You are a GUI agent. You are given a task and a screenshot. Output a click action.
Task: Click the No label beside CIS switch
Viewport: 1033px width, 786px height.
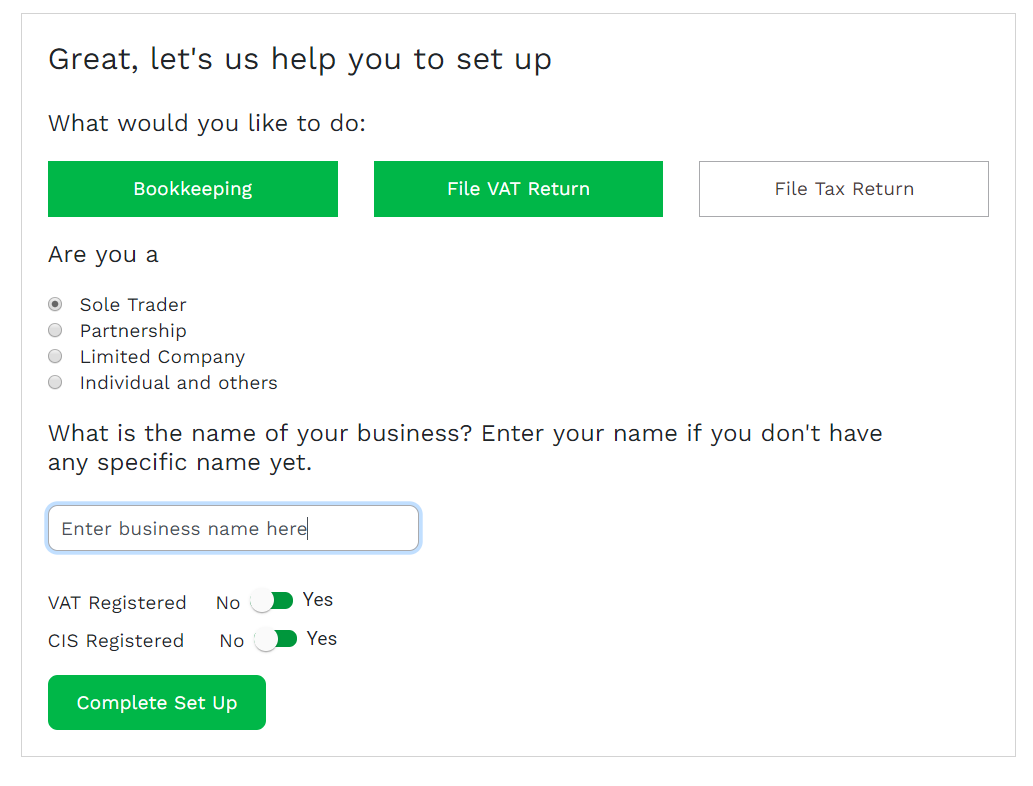point(232,641)
